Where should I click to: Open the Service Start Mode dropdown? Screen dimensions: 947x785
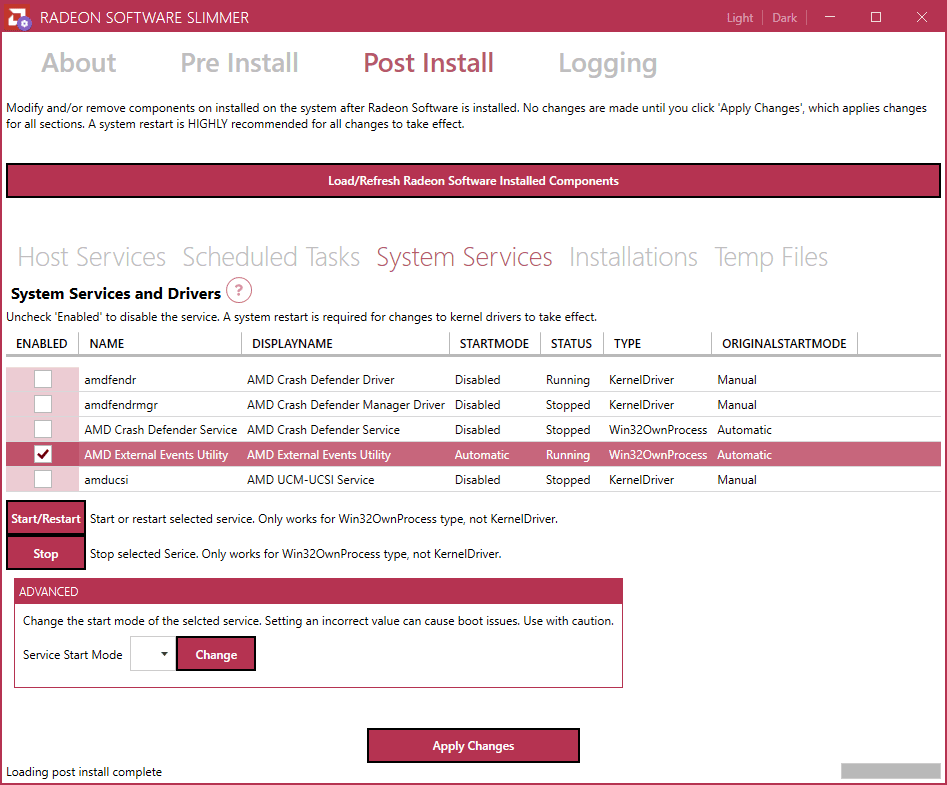(153, 654)
